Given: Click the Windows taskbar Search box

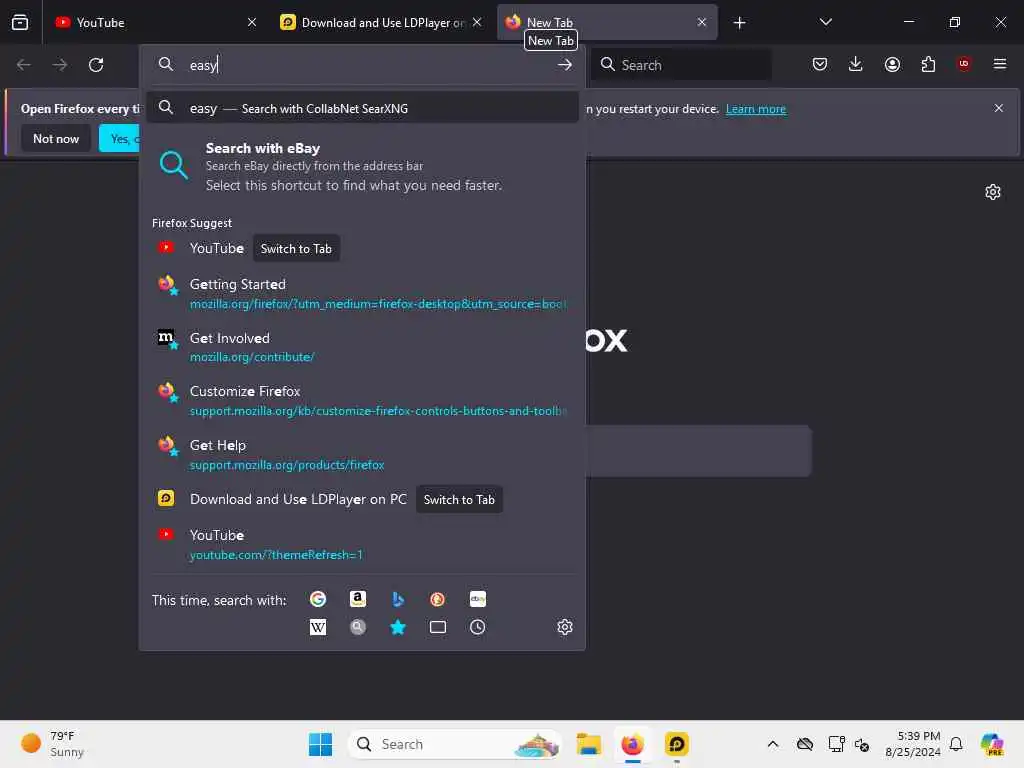Looking at the screenshot, I should [455, 744].
